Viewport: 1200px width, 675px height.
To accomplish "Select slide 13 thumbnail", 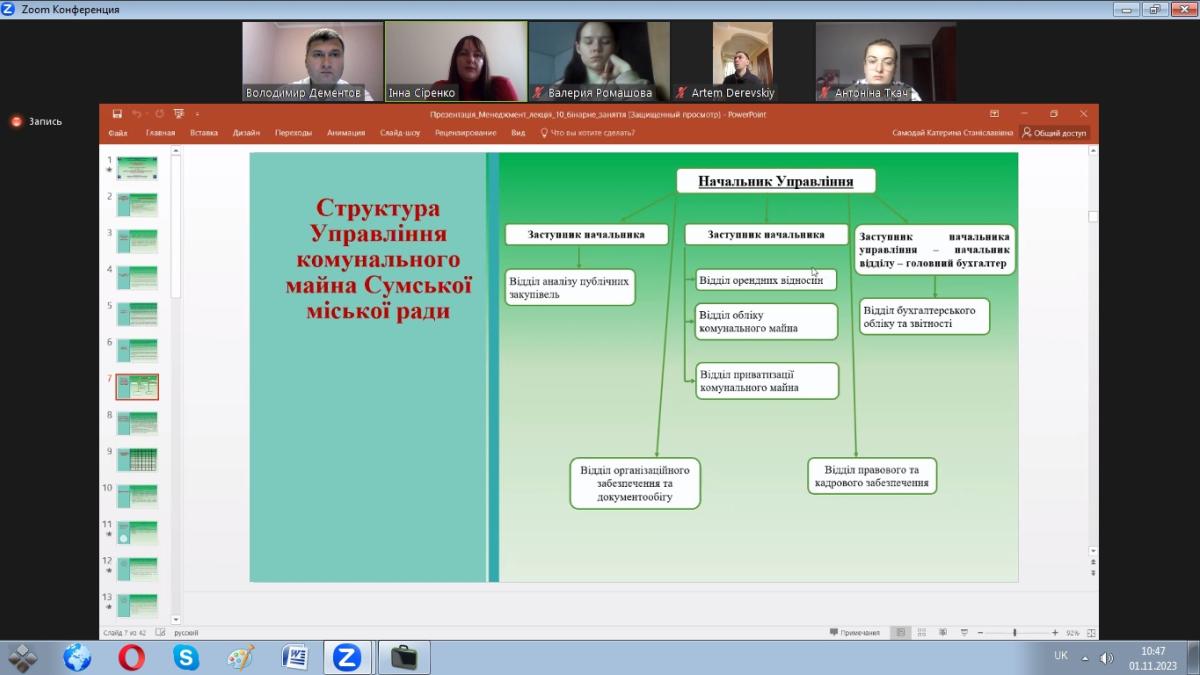I will coord(137,605).
